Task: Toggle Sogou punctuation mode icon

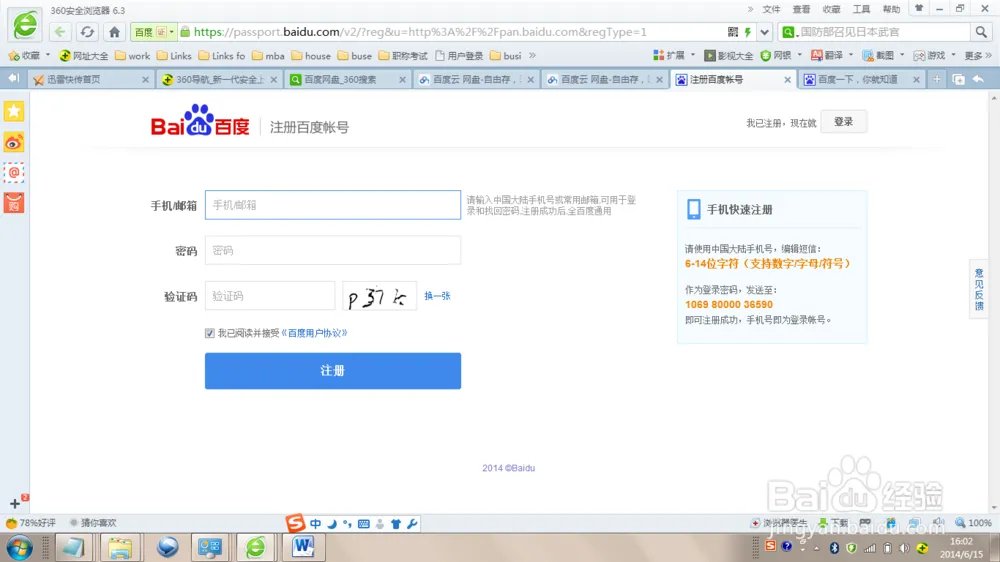Action: pyautogui.click(x=347, y=524)
